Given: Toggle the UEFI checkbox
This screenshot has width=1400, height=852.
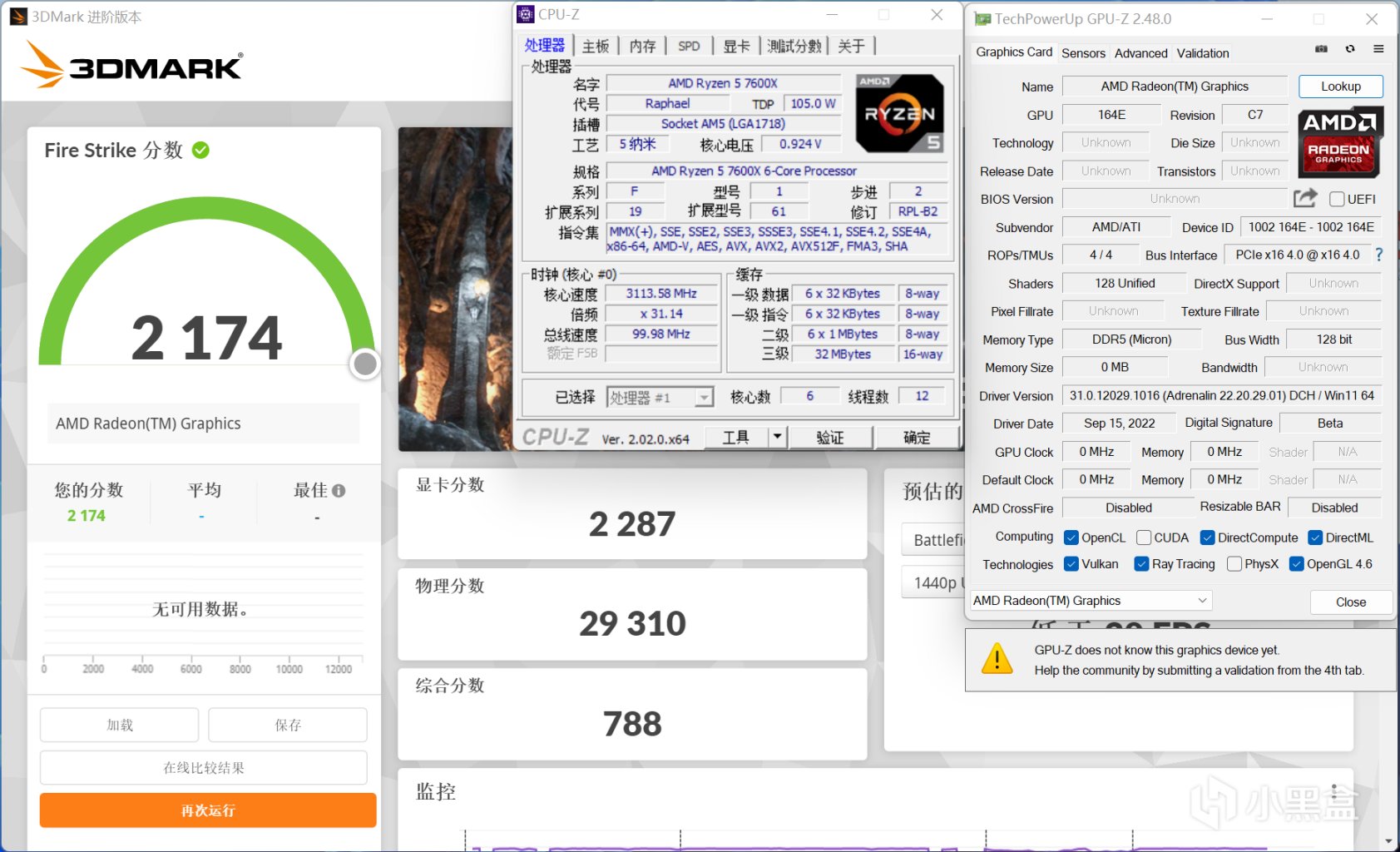Looking at the screenshot, I should tap(1337, 199).
